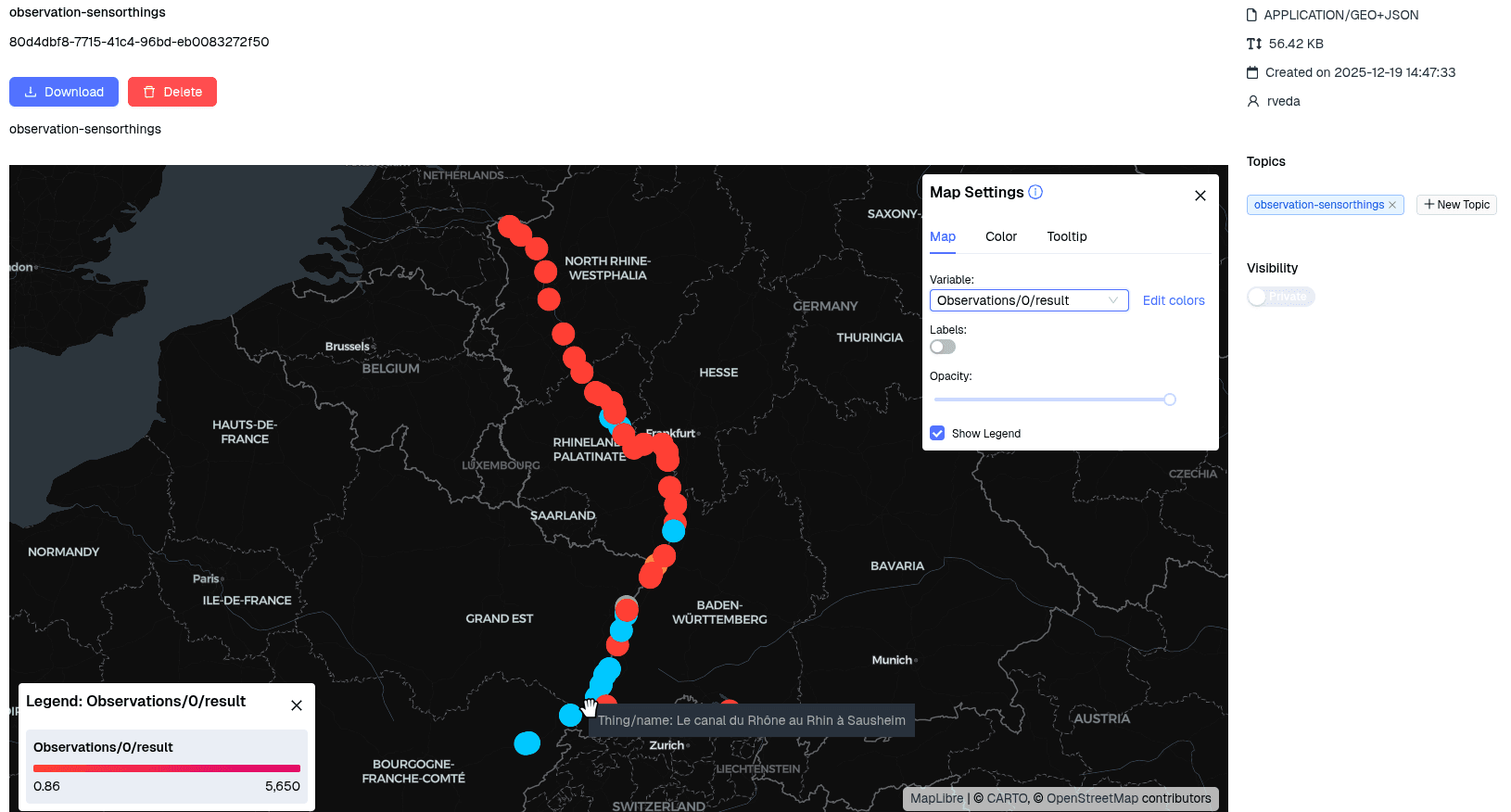Toggle the Labels switch on
The height and width of the screenshot is (812, 1511).
click(943, 347)
